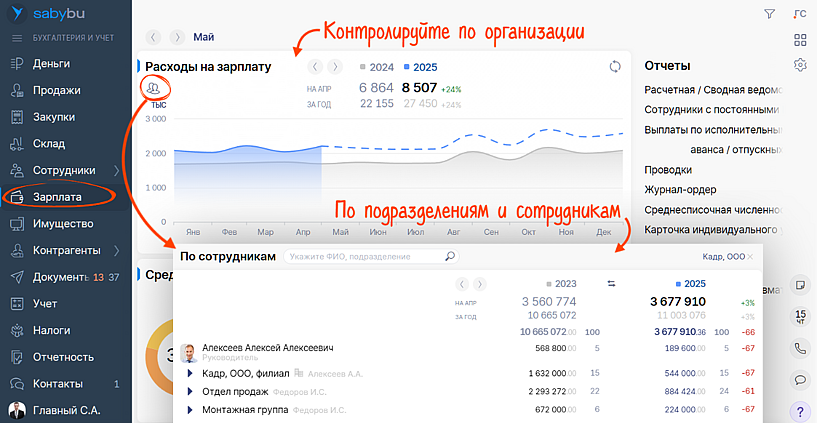Open the chat messages icon
The width and height of the screenshot is (817, 423).
(800, 380)
